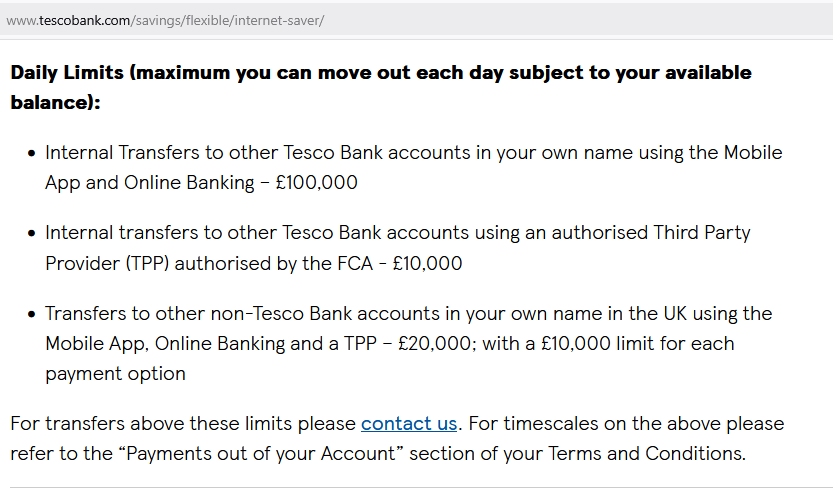833x493 pixels.
Task: Click "Provider (TPP)" text in second bullet
Action: (107, 264)
